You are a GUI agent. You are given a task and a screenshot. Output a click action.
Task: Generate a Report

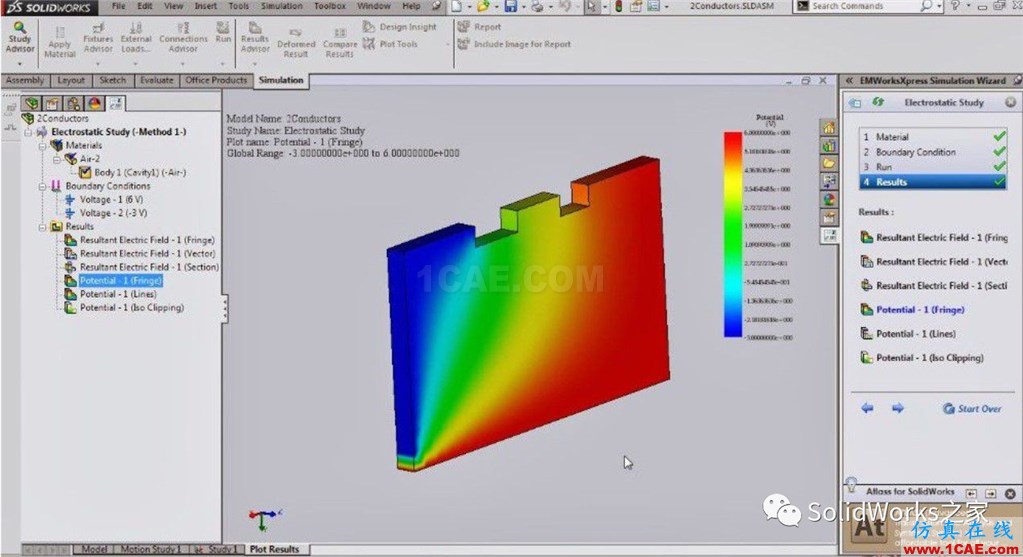click(479, 27)
